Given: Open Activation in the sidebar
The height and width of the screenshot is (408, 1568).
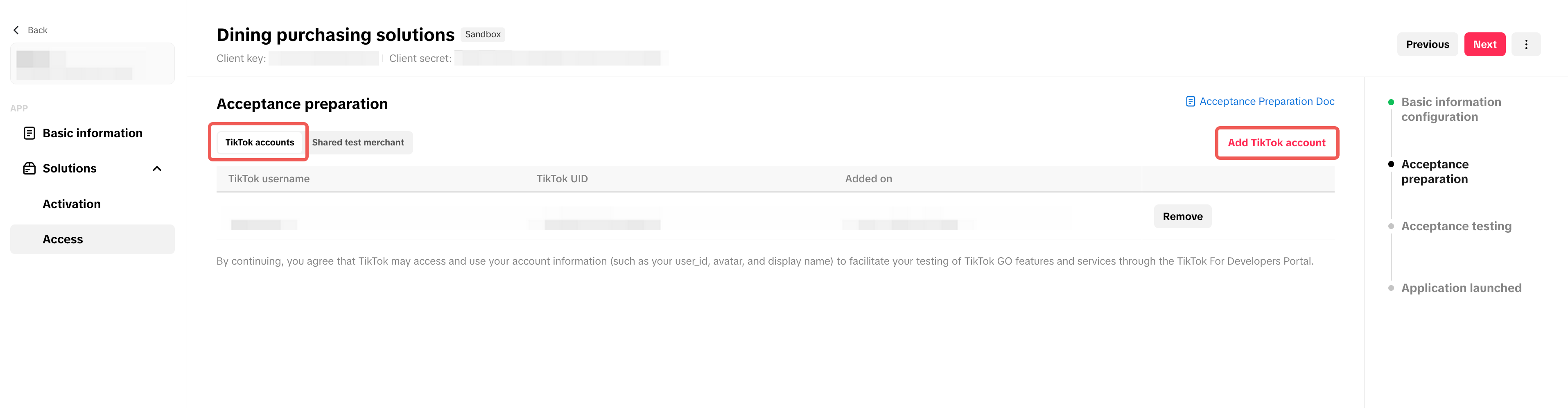Looking at the screenshot, I should [72, 204].
